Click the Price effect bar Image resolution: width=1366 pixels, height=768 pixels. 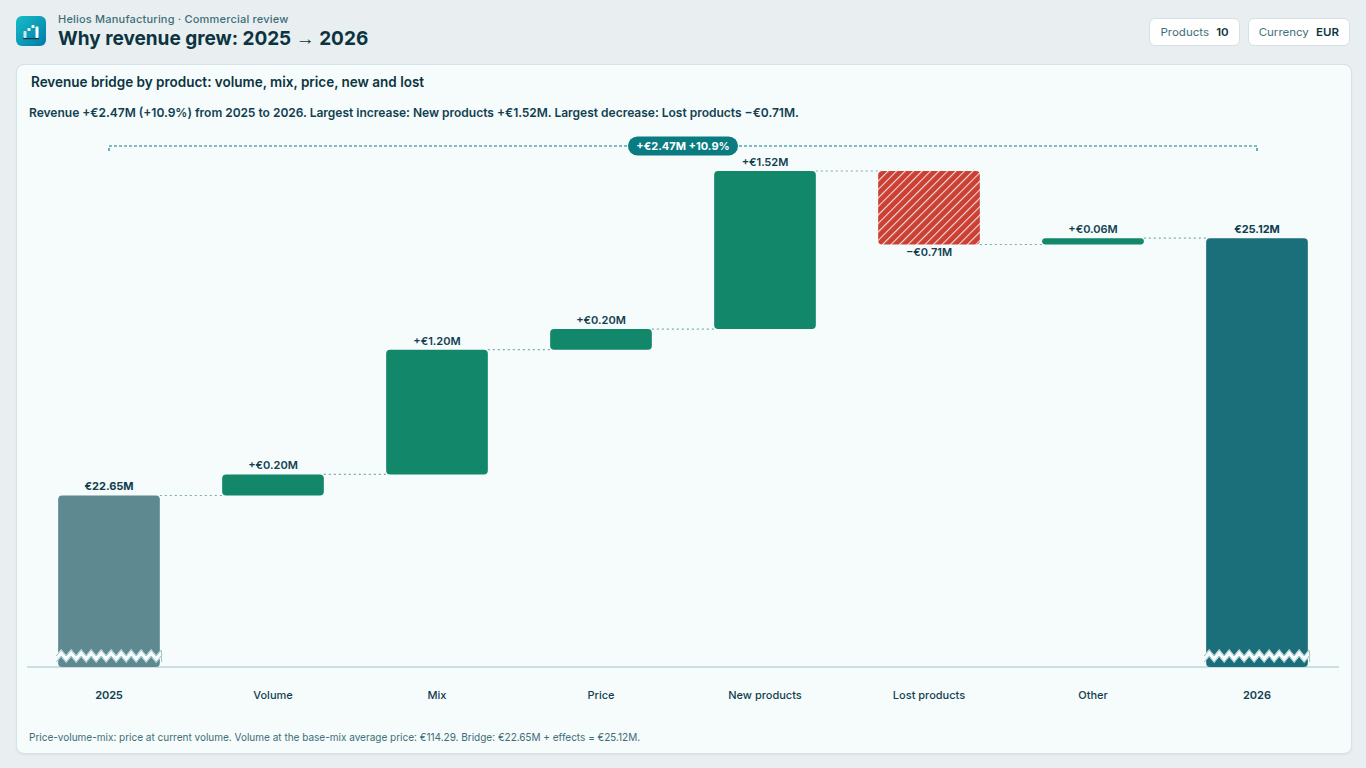click(601, 339)
